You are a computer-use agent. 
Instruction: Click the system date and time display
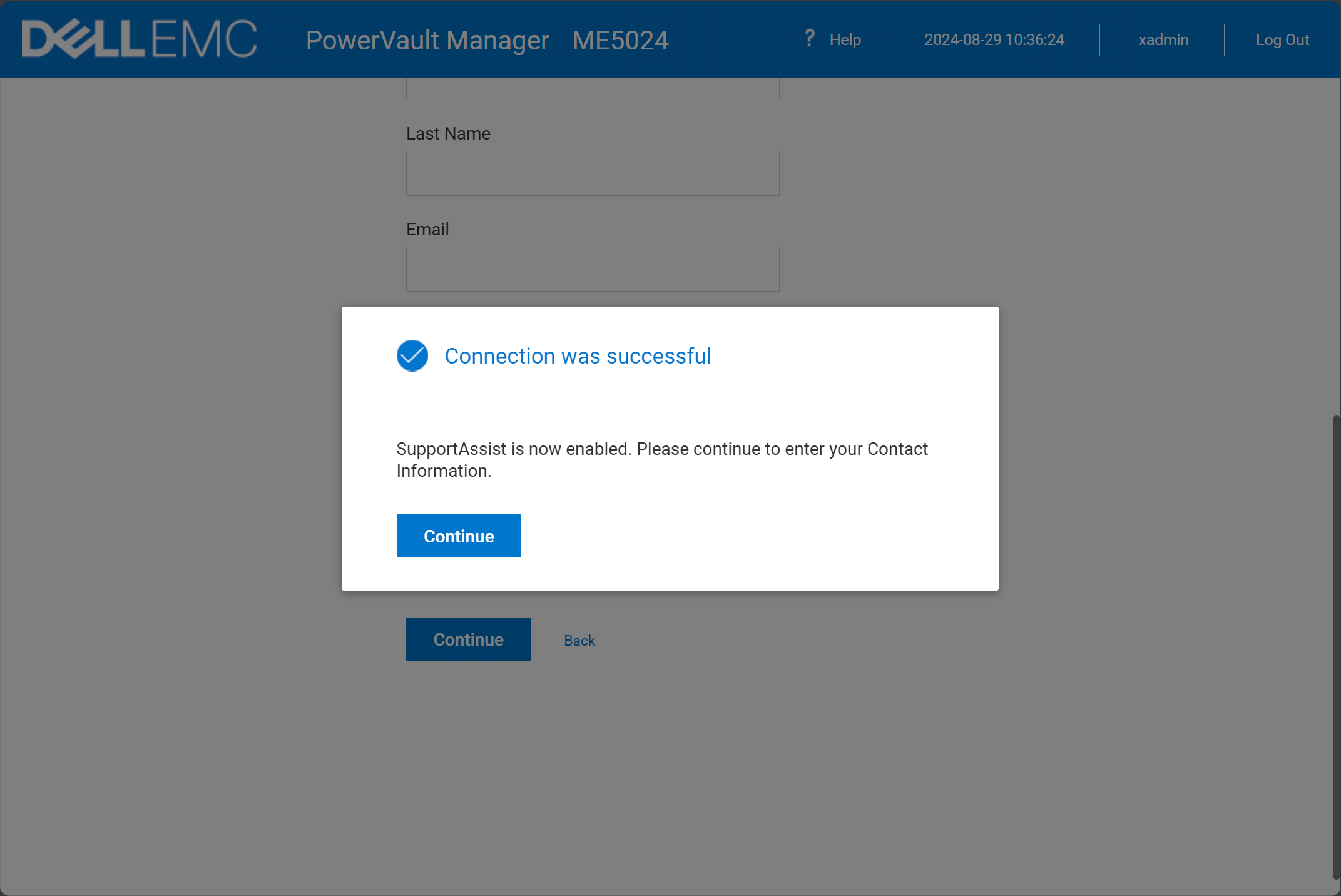pyautogui.click(x=994, y=40)
